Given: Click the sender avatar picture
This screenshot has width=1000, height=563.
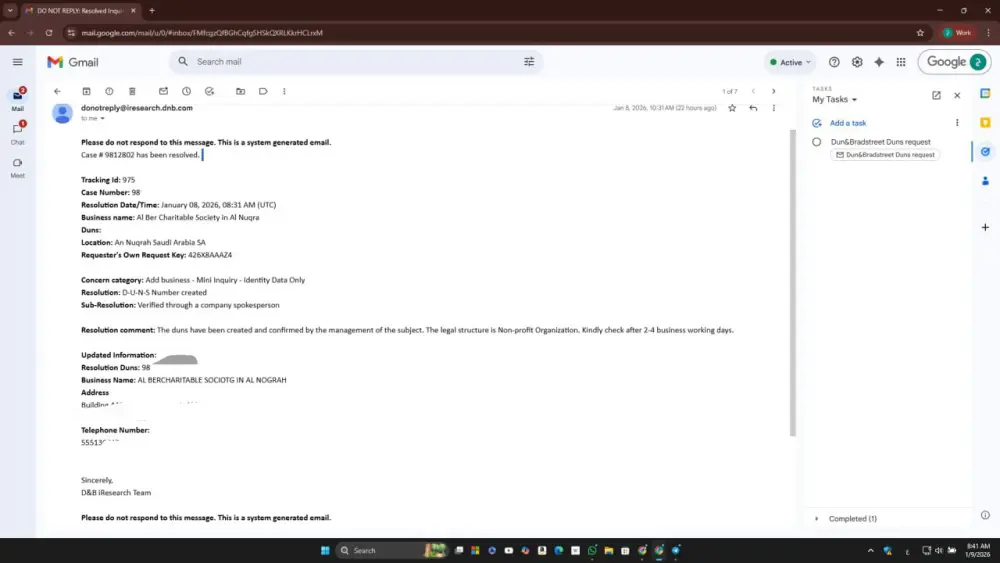Looking at the screenshot, I should click(62, 113).
